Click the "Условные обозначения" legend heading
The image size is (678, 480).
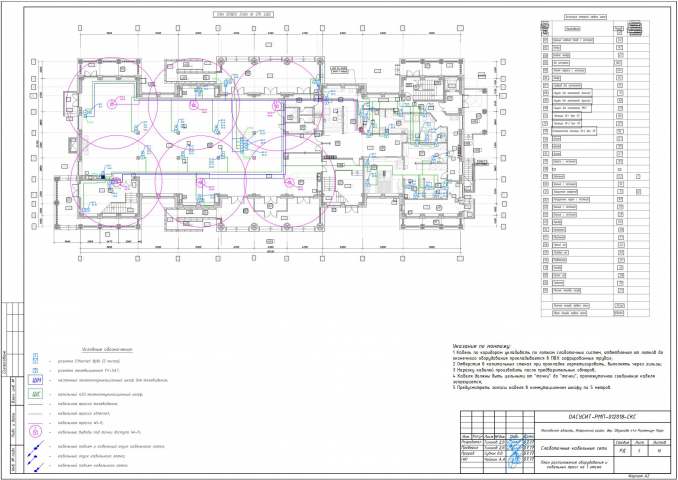pyautogui.click(x=107, y=349)
